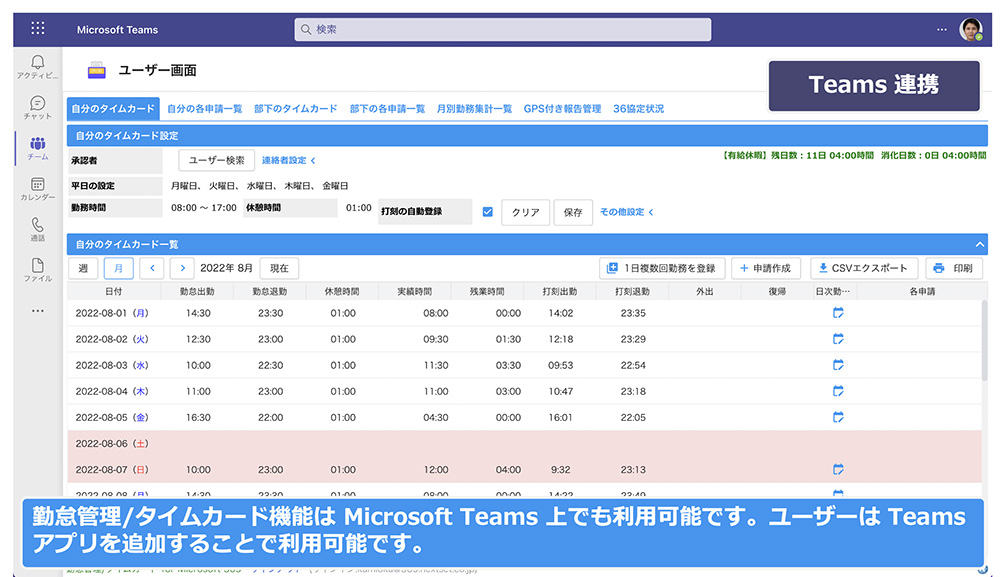This screenshot has height=577, width=1000.
Task: Open Calls (通話) in the sidebar
Action: [38, 230]
